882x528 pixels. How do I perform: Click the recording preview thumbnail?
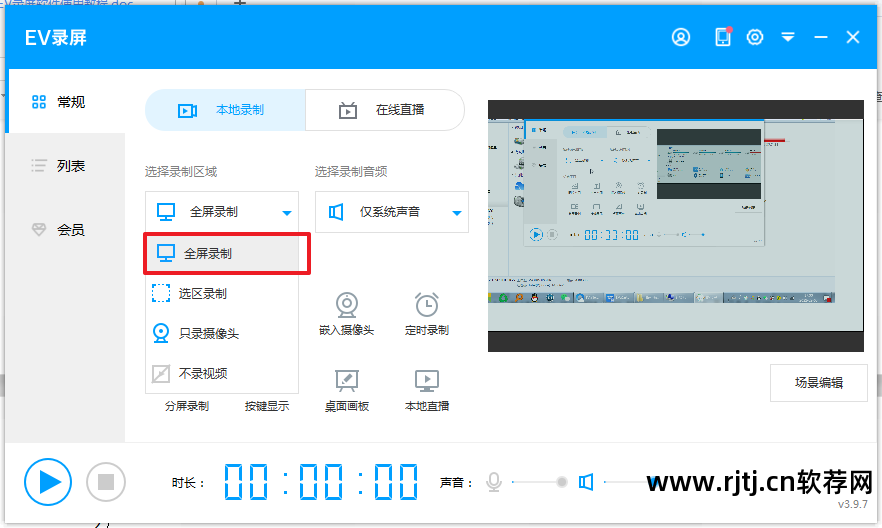tap(676, 226)
